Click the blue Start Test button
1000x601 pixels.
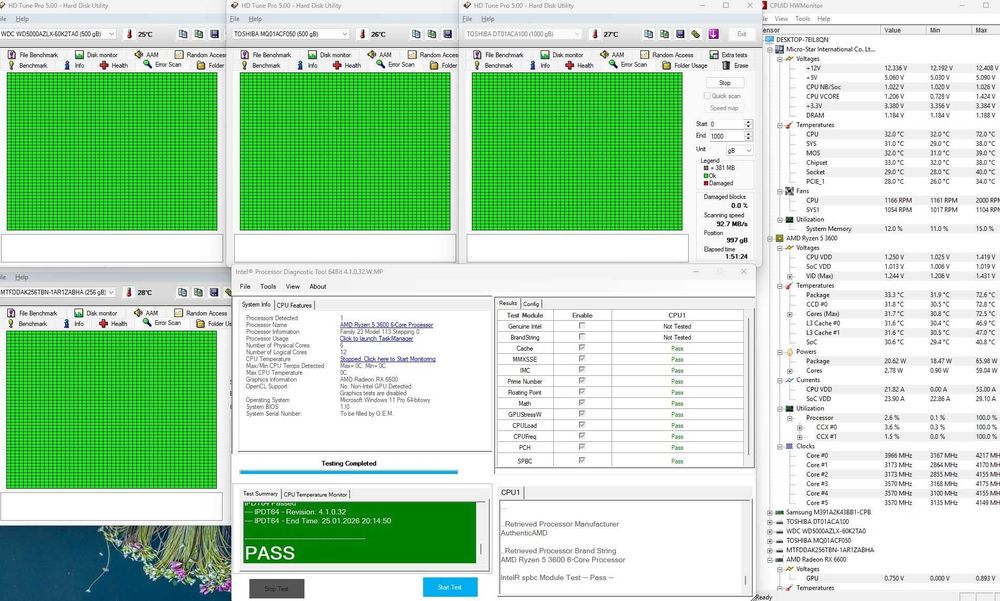point(449,587)
